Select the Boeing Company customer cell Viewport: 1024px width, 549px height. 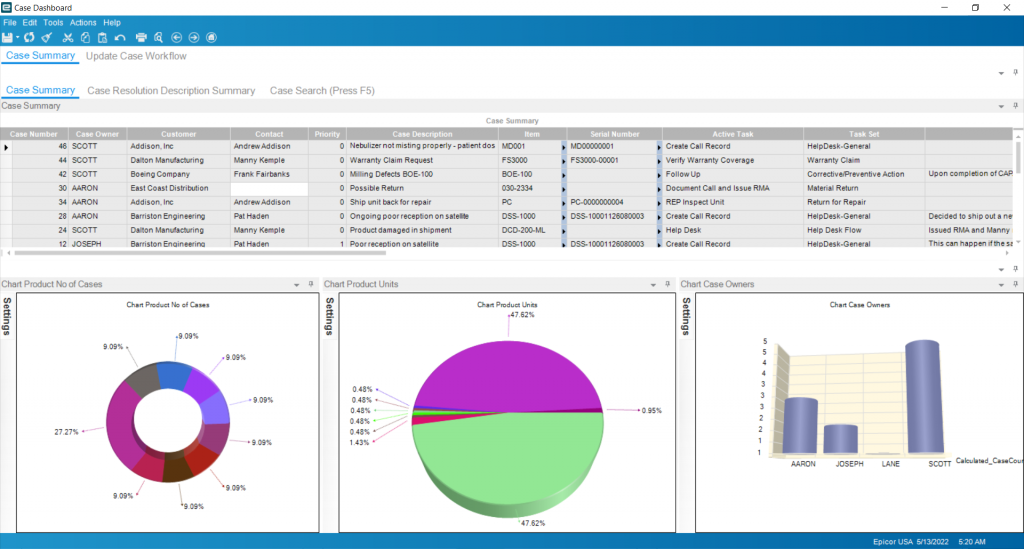(178, 174)
